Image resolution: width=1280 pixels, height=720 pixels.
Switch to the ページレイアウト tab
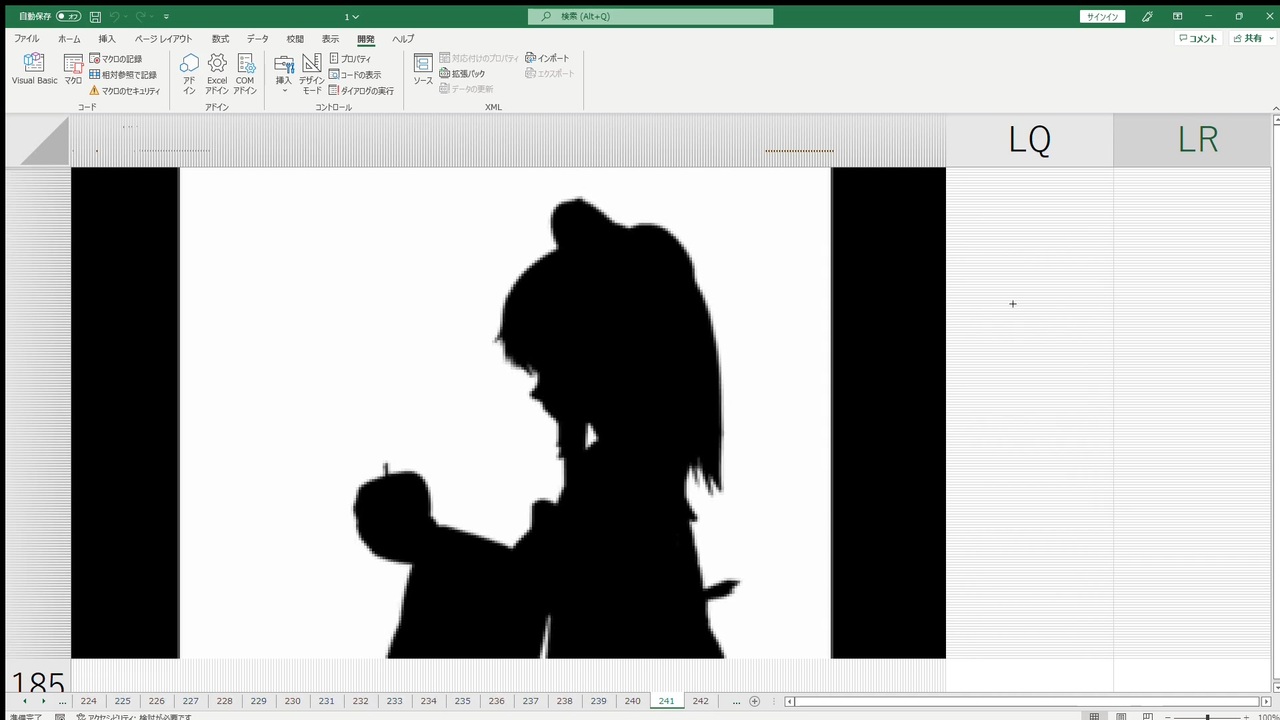163,39
